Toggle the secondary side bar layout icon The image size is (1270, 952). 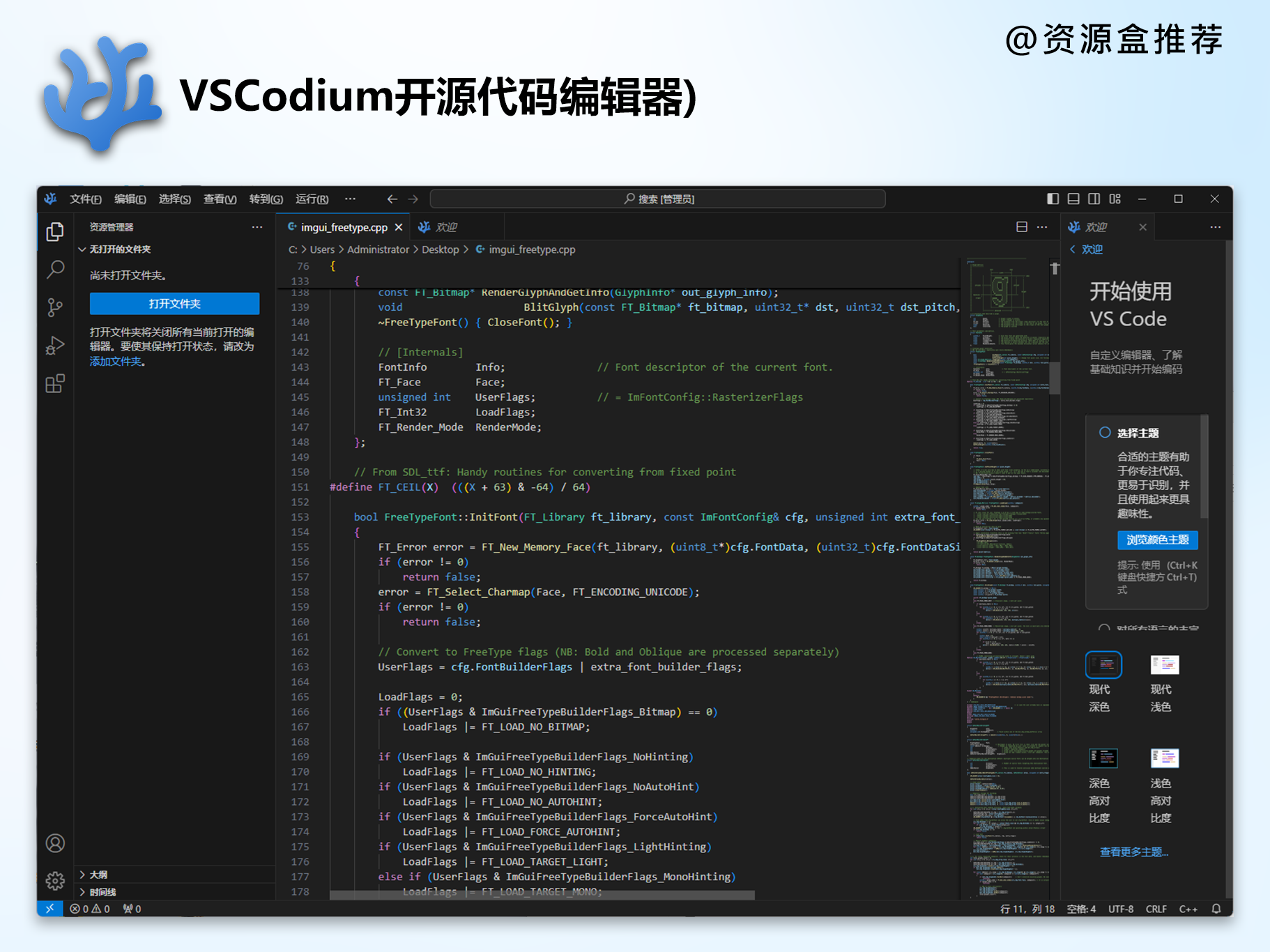point(1094,199)
